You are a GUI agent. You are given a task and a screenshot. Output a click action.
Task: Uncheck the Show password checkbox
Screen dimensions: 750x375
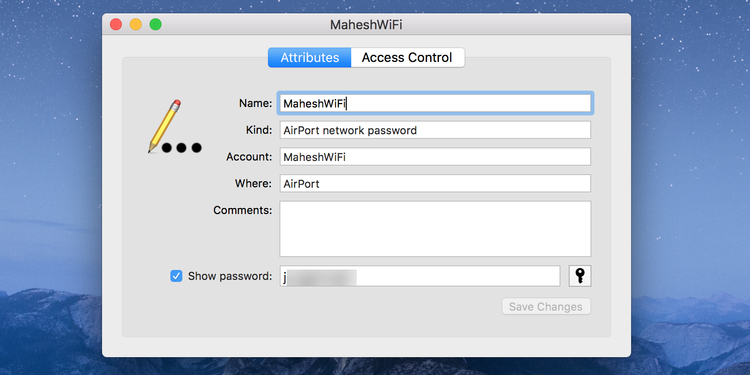[176, 276]
